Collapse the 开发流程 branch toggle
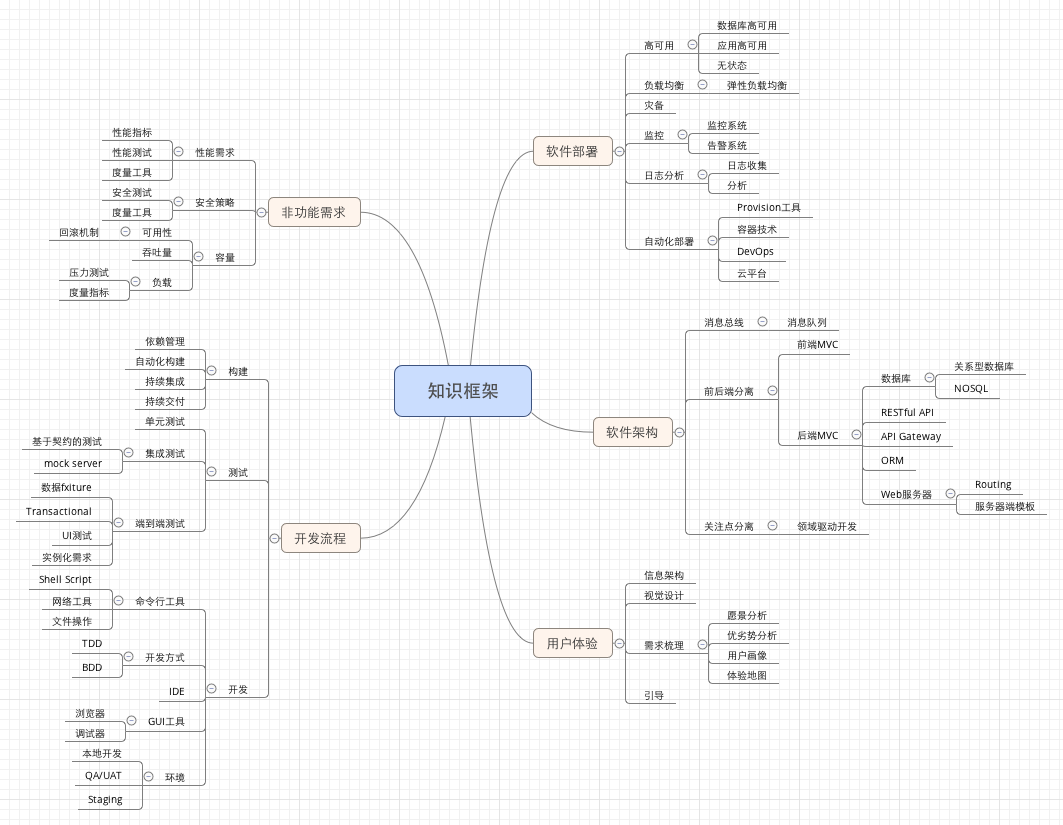The width and height of the screenshot is (1063, 825). pyautogui.click(x=274, y=538)
